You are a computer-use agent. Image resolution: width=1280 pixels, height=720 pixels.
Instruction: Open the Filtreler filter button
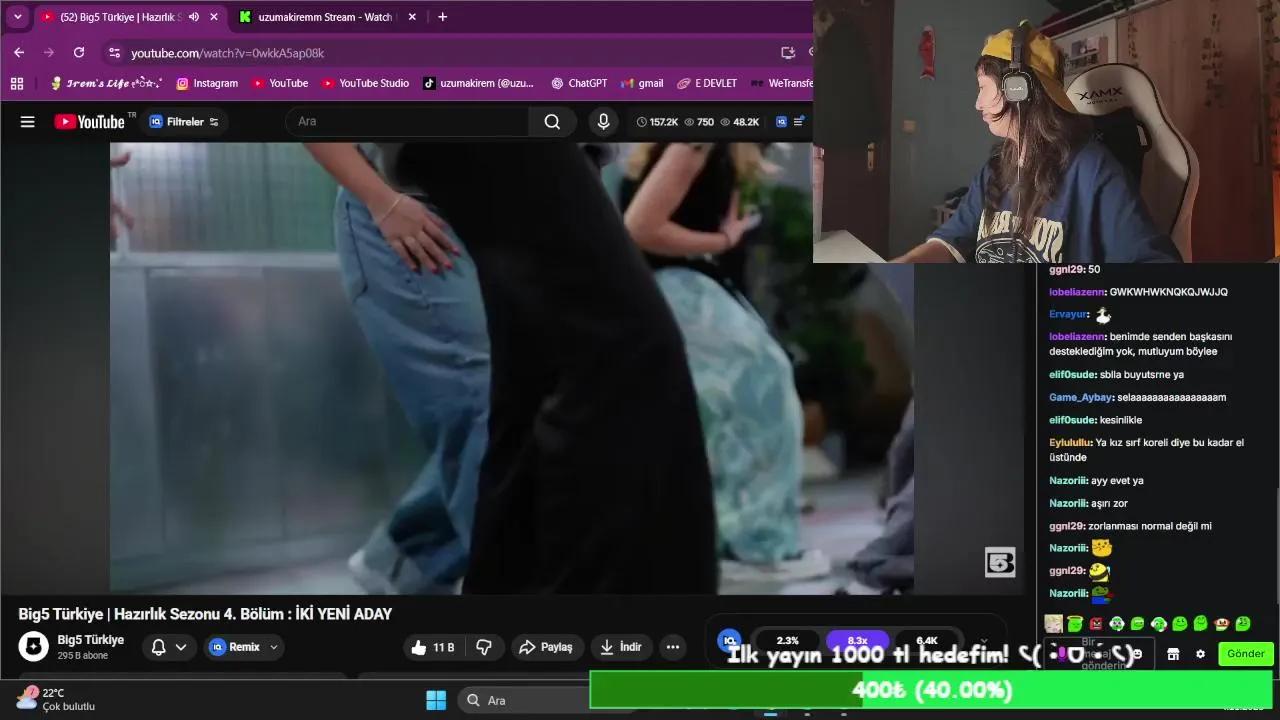[184, 122]
